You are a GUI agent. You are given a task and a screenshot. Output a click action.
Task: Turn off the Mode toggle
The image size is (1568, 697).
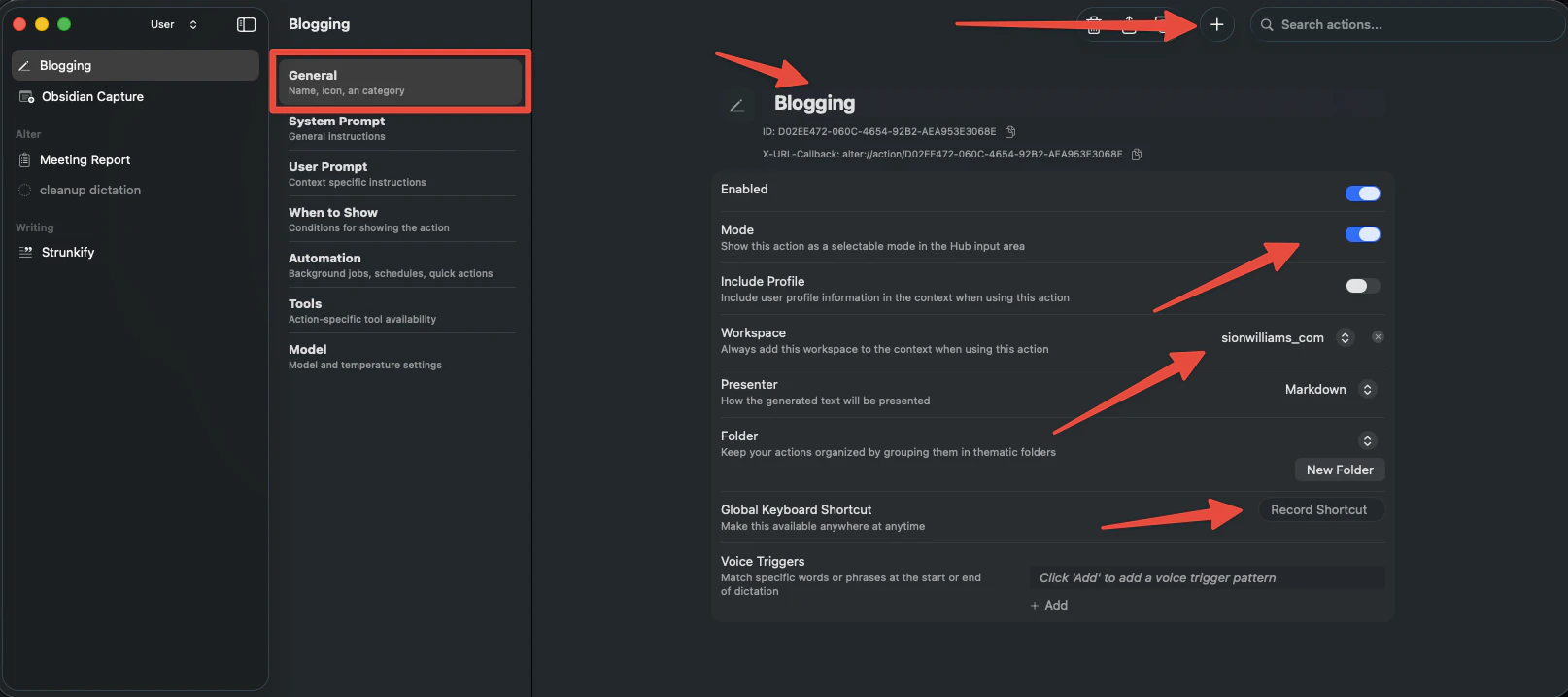(1362, 234)
